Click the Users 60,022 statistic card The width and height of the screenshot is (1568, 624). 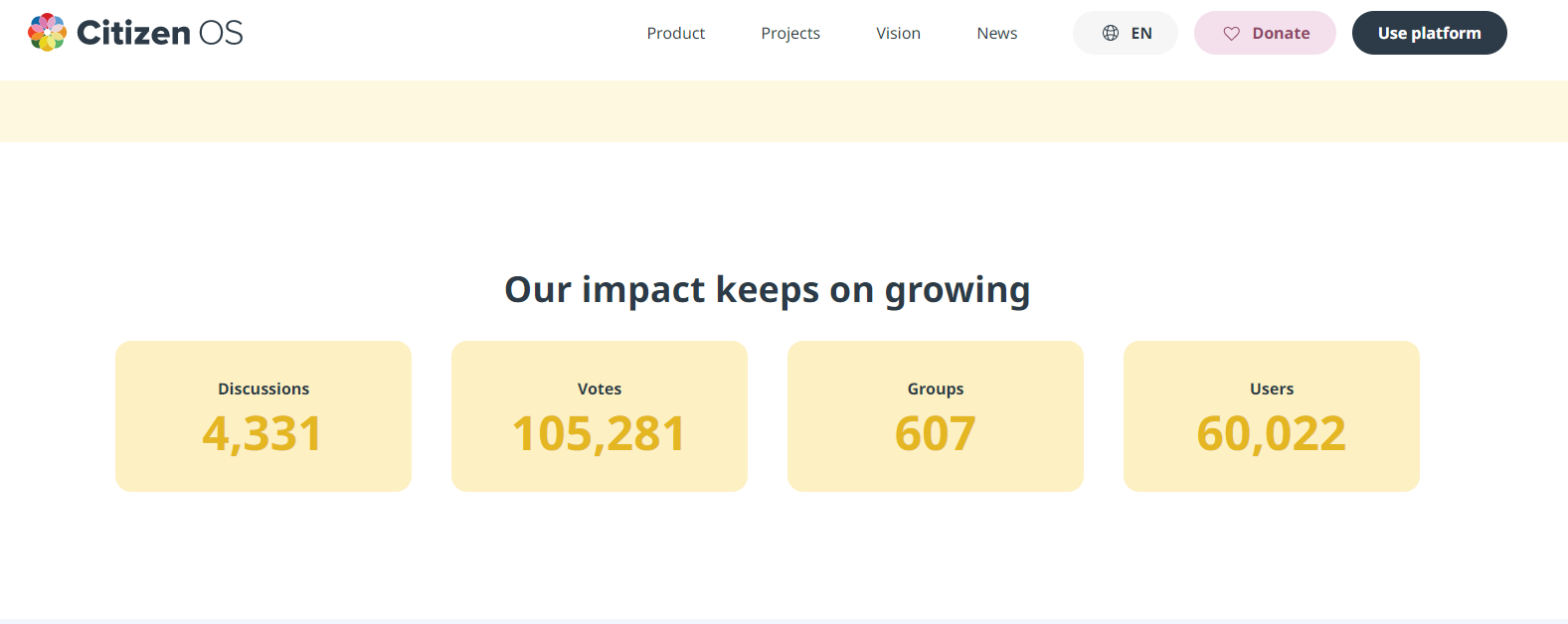[1271, 415]
